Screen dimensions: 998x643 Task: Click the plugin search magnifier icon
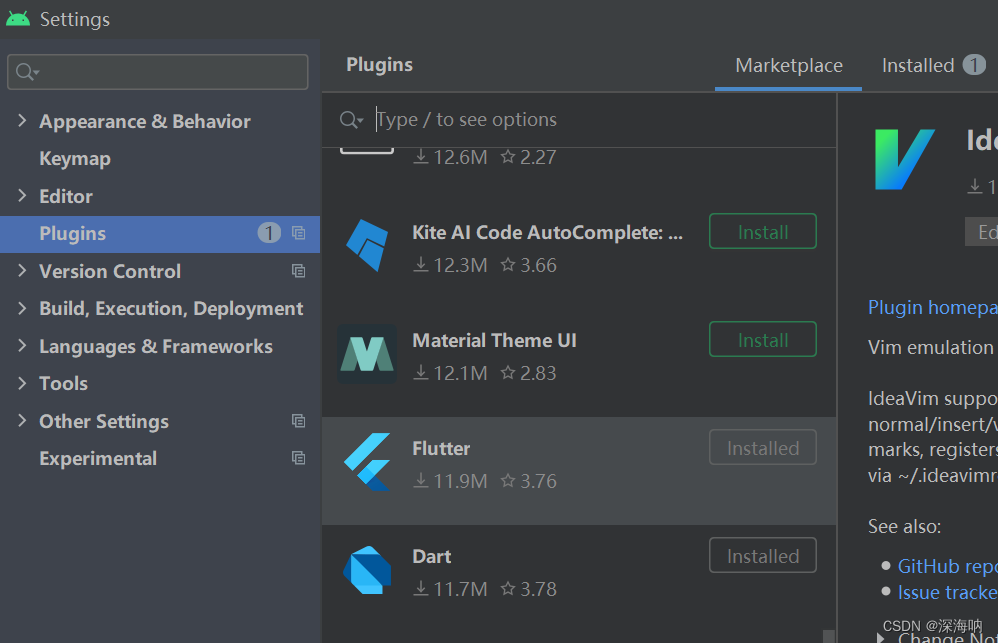tap(351, 119)
